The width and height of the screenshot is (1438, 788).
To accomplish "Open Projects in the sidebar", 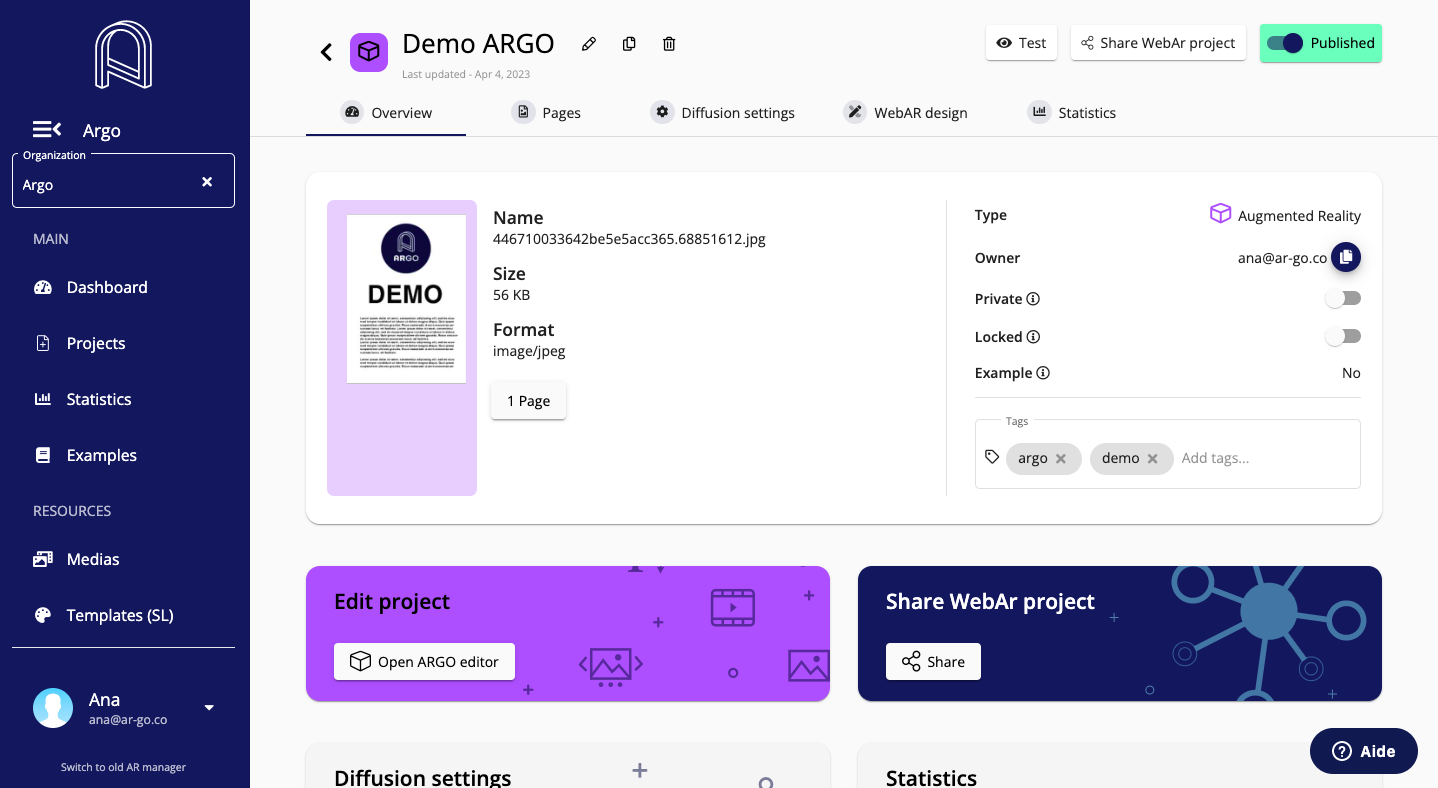I will (79, 343).
